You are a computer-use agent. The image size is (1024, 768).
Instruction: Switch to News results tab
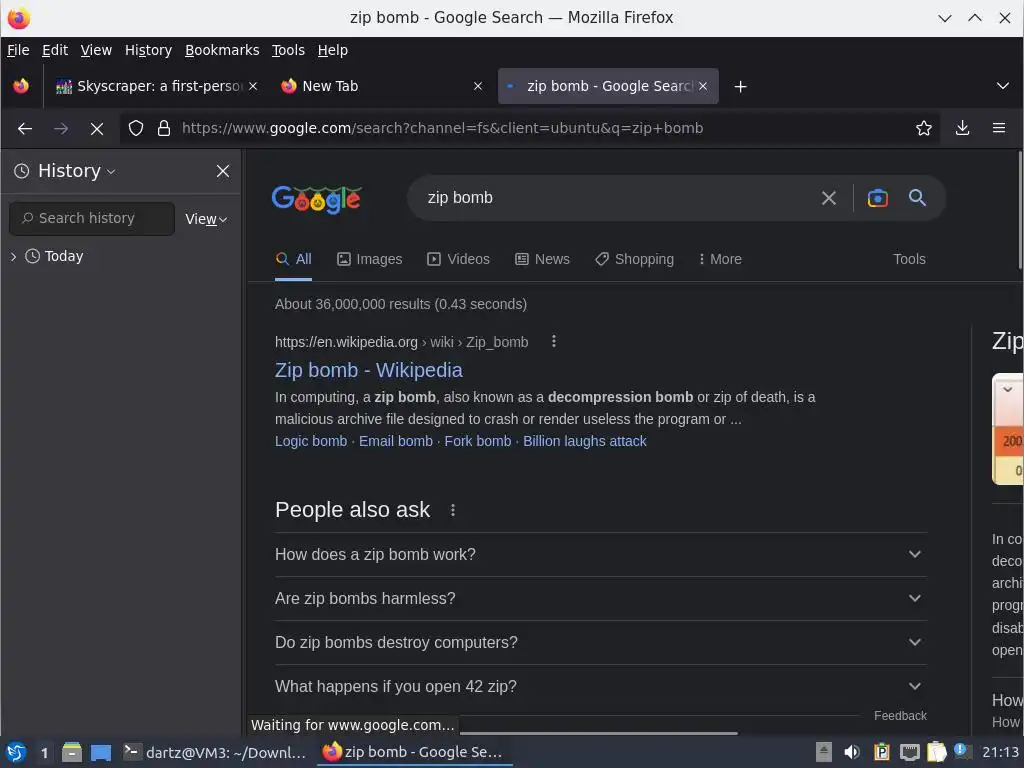pos(542,259)
